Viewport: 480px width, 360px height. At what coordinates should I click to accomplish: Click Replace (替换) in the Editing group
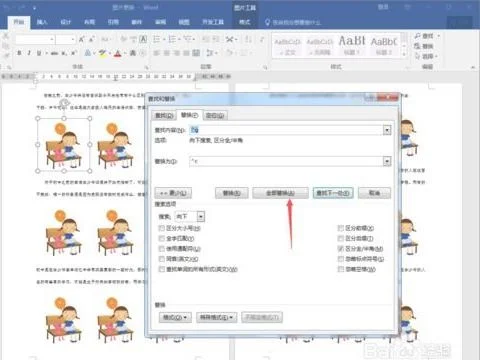(424, 46)
